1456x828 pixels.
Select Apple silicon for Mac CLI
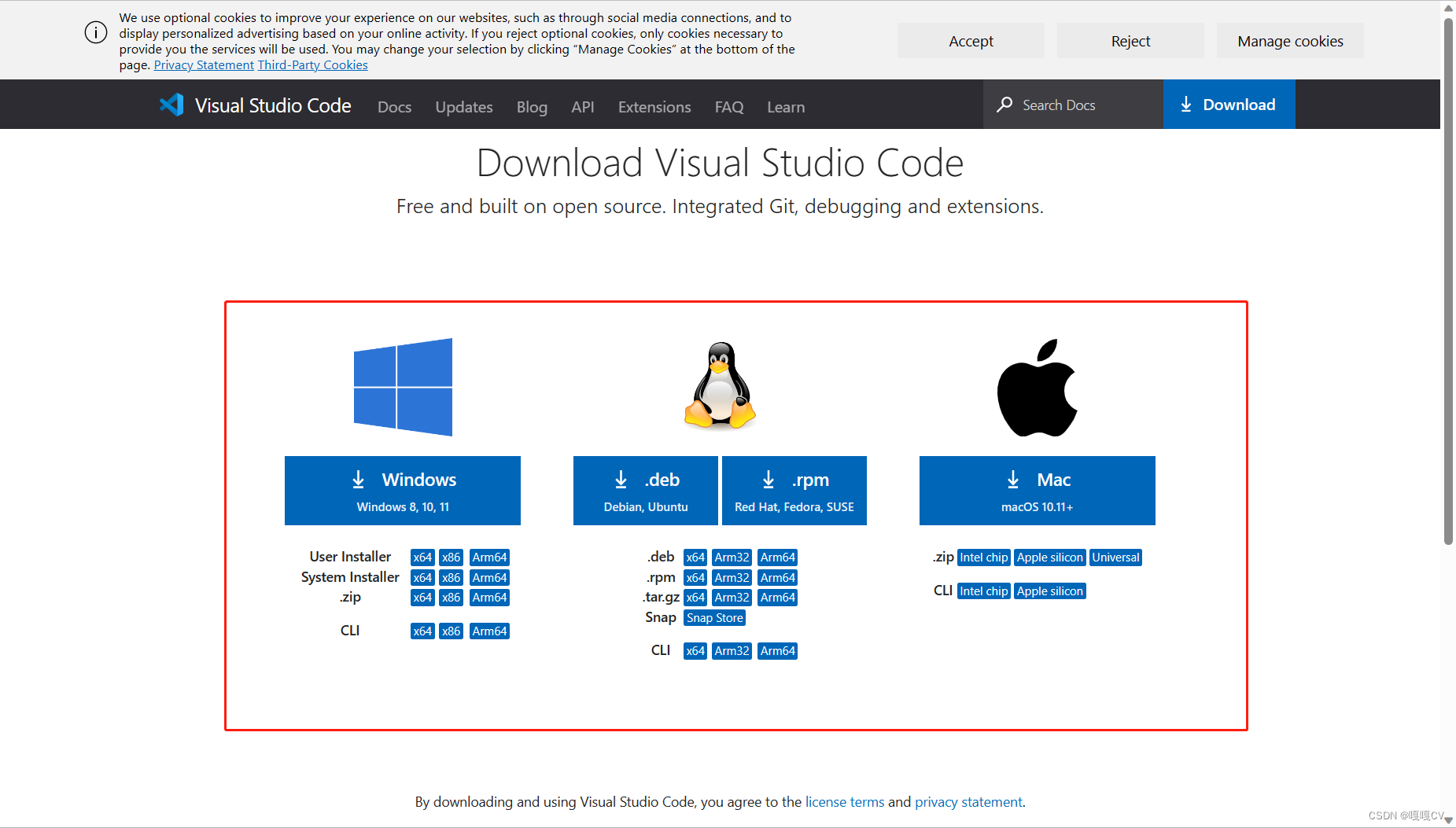1050,591
